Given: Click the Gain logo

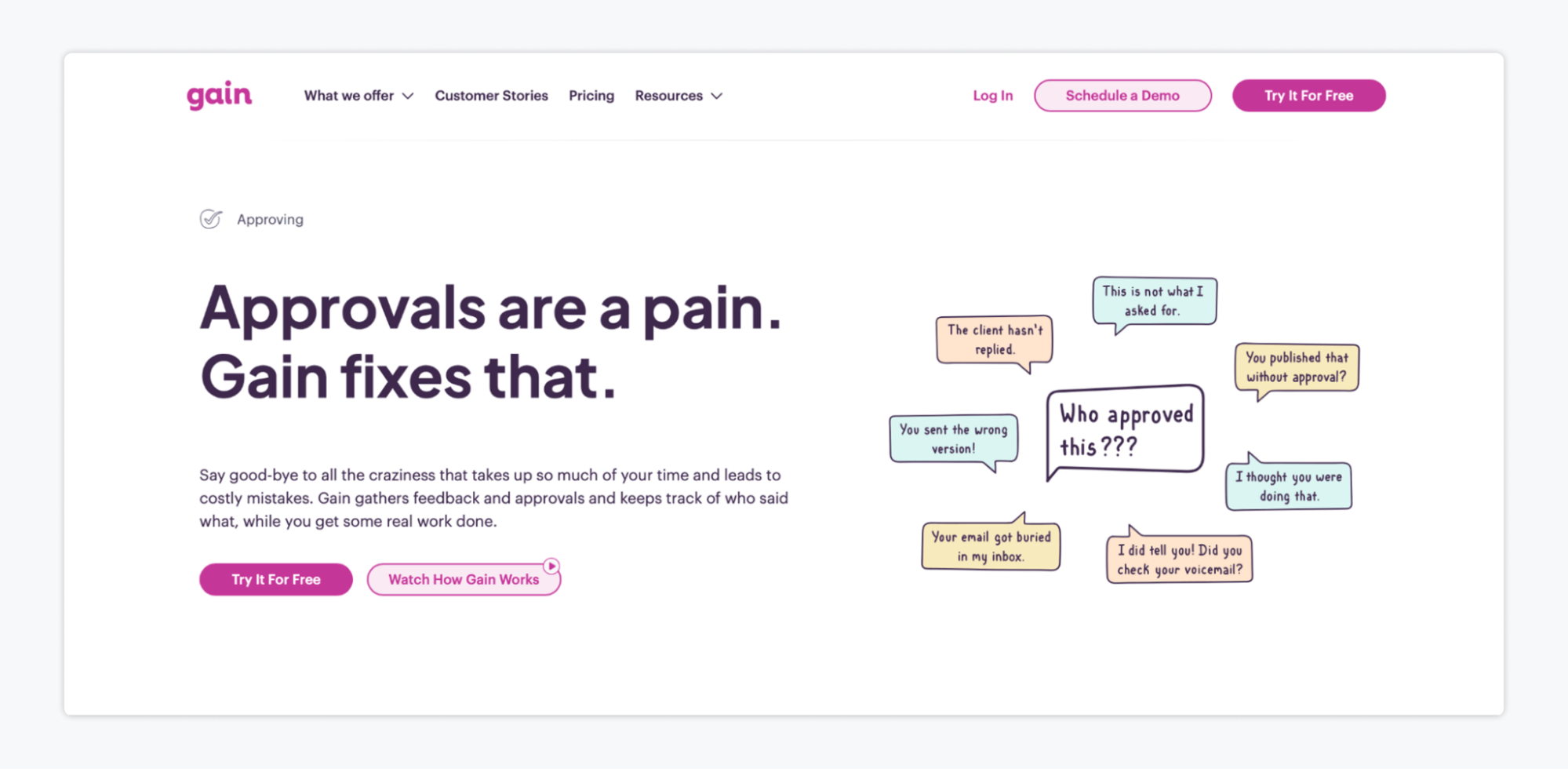Looking at the screenshot, I should [219, 95].
